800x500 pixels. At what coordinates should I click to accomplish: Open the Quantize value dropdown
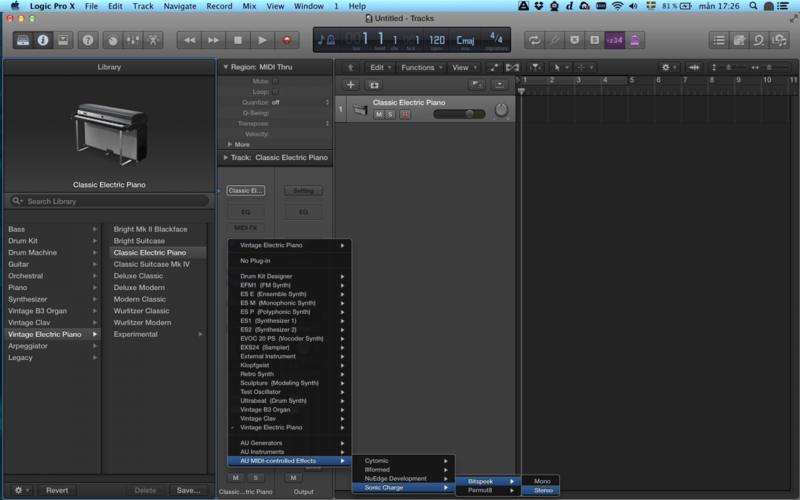(x=301, y=103)
